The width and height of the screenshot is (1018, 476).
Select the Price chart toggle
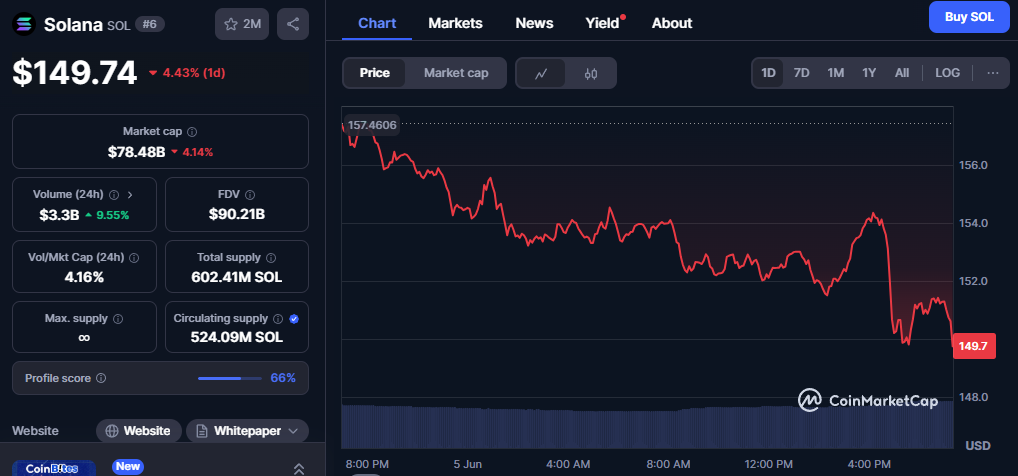click(375, 73)
